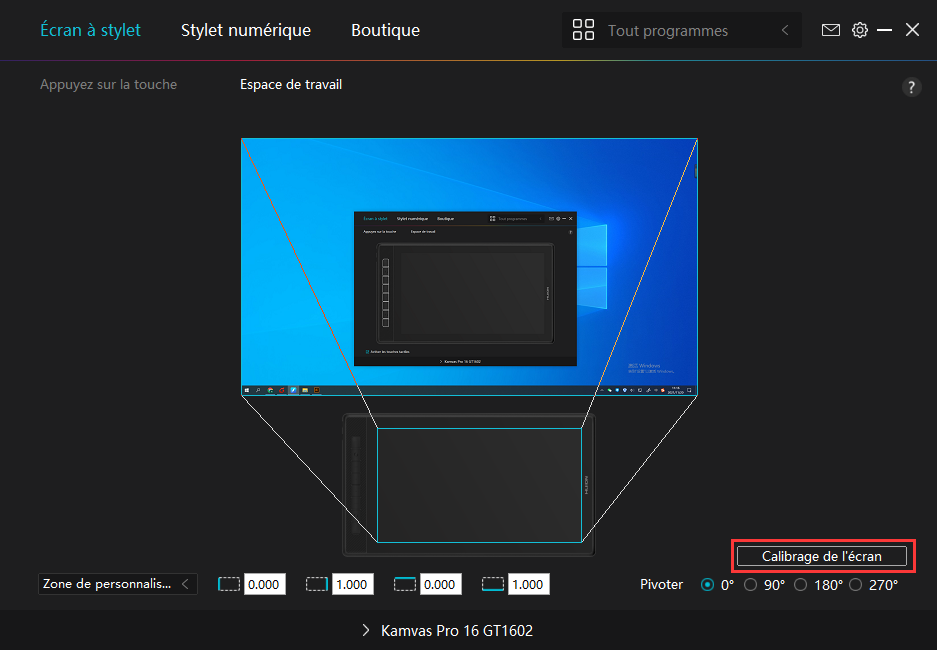Click the top edge margin icon

click(405, 584)
